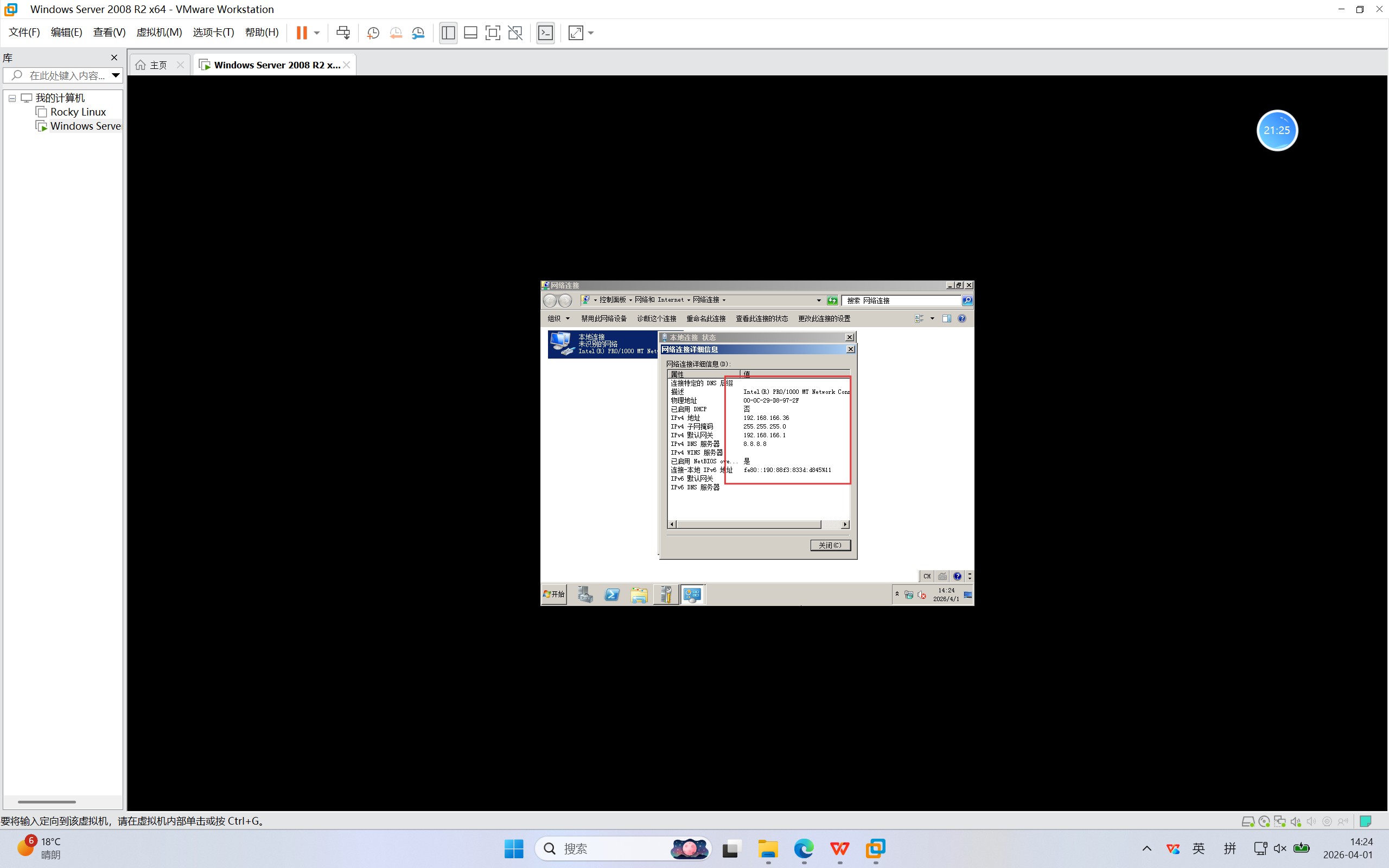Click 诊断这个连接 in network toolbar

point(657,318)
